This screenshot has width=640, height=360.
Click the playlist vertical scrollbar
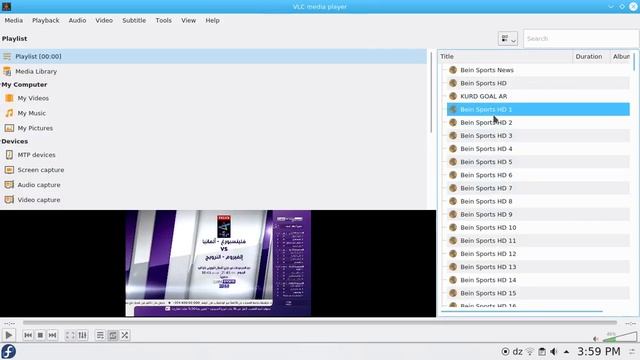pyautogui.click(x=634, y=62)
